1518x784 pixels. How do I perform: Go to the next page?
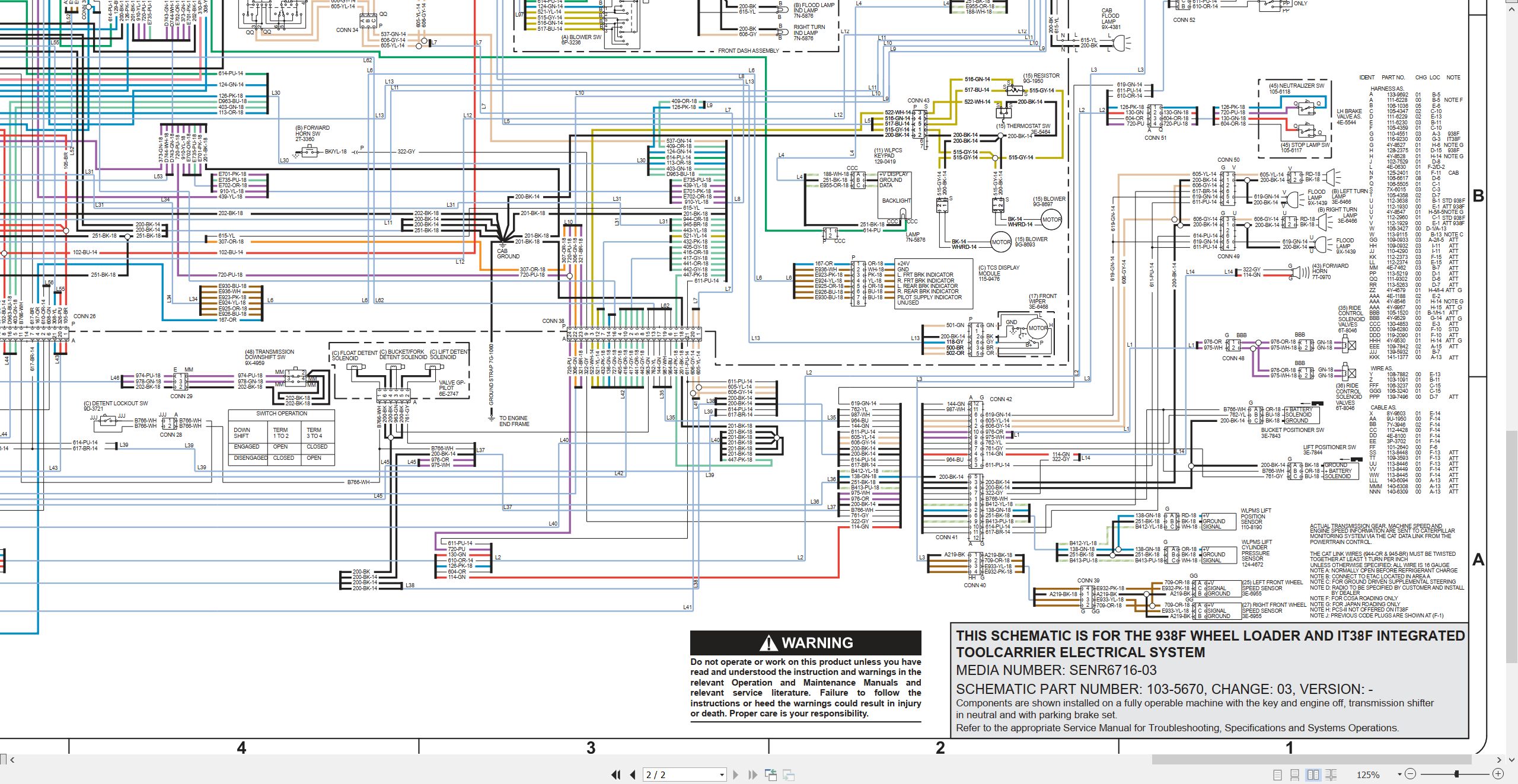click(736, 775)
